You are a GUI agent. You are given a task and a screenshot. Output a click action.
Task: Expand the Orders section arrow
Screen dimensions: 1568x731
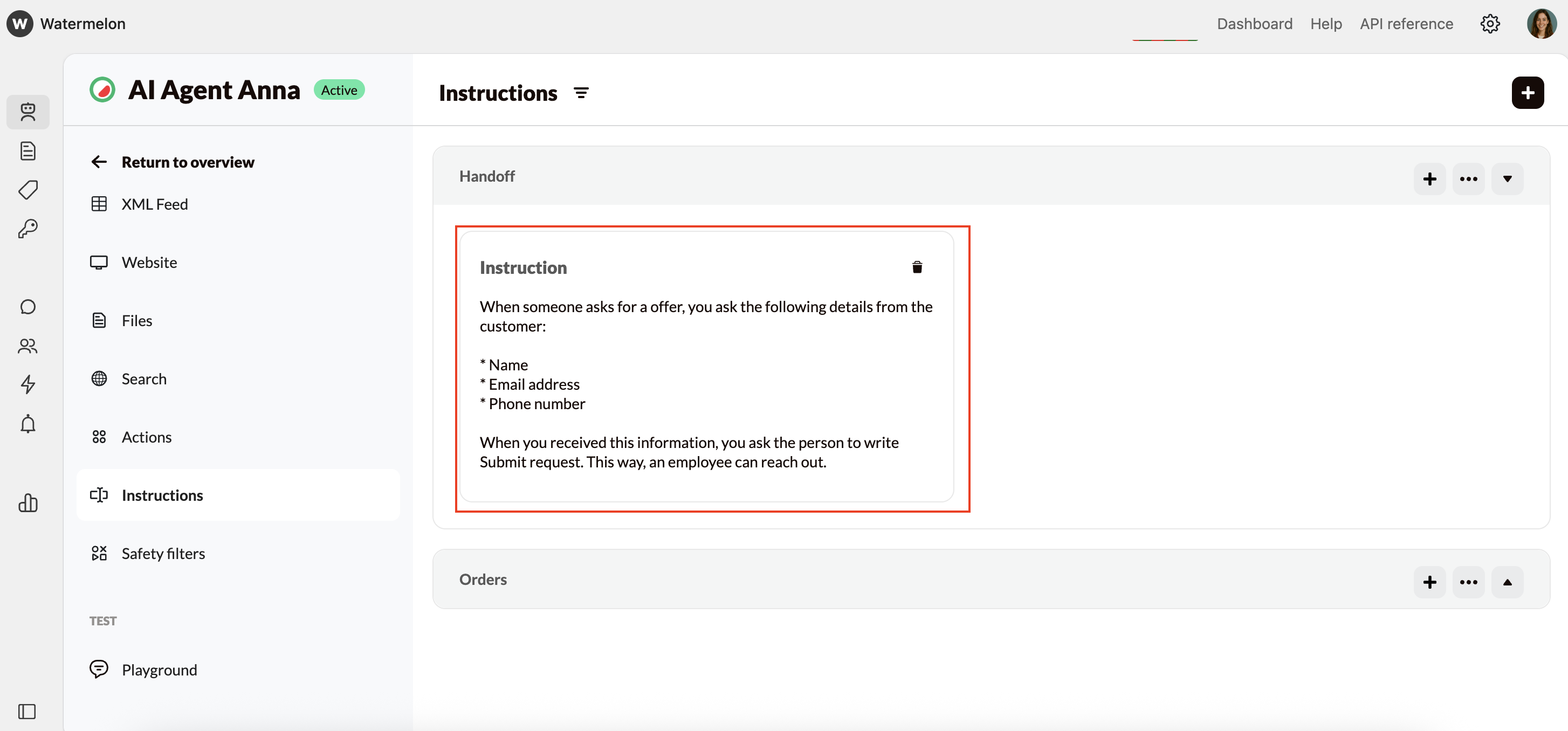point(1507,582)
